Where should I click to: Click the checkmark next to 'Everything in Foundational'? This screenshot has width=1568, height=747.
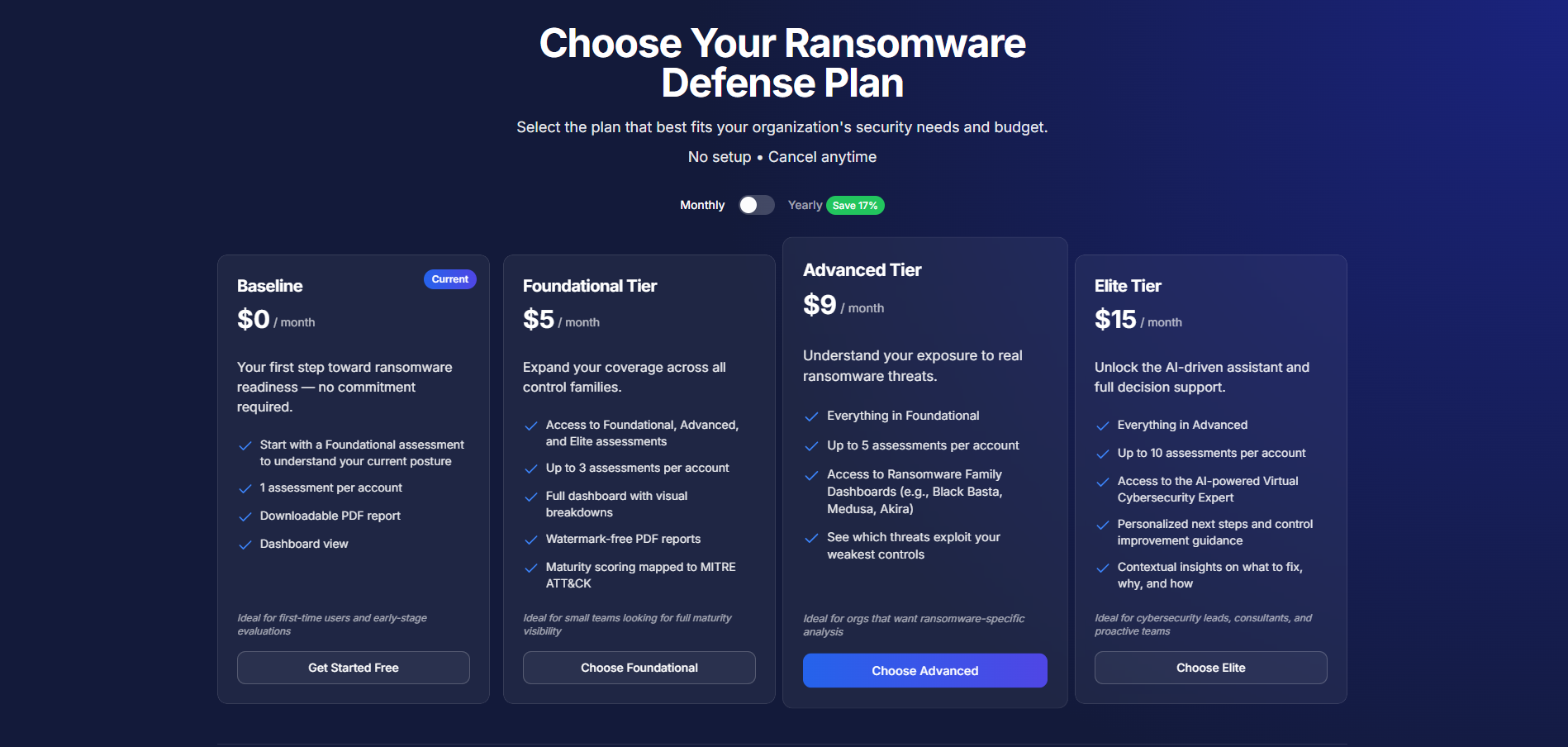point(811,416)
